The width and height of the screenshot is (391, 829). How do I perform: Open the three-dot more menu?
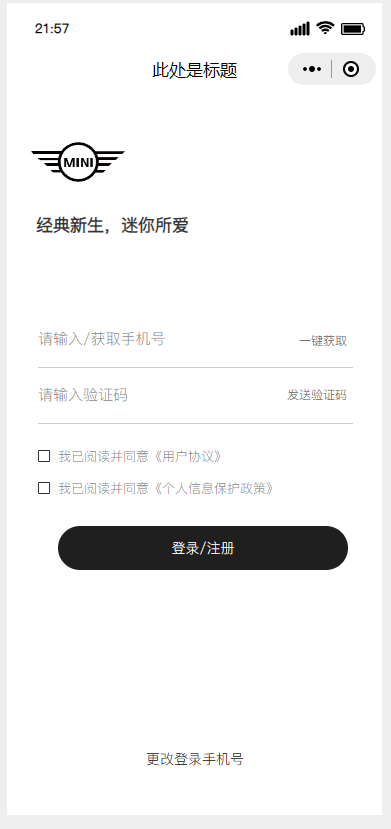[x=312, y=69]
